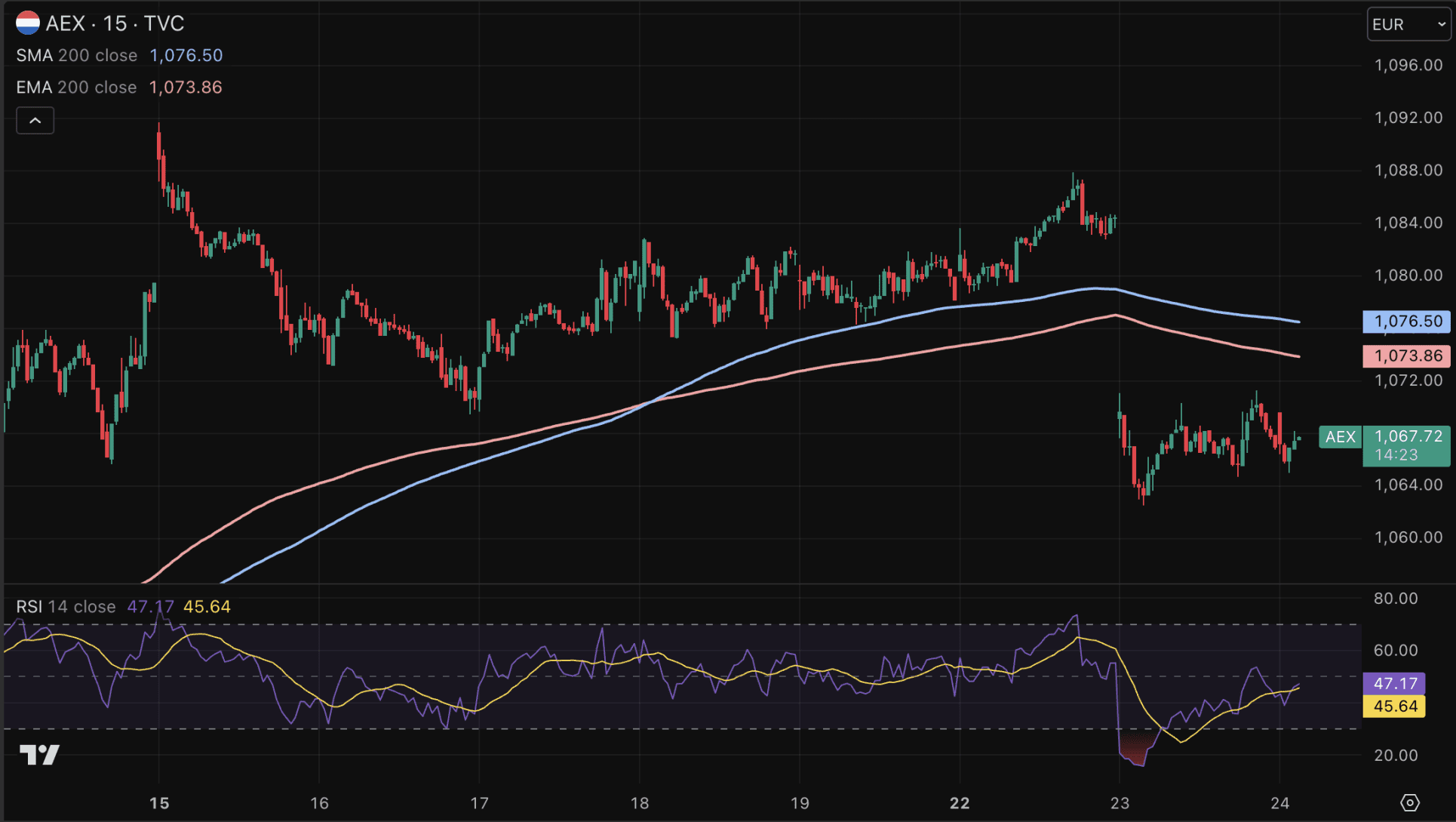1456x822 pixels.
Task: Click the AEX symbol tag on price axis
Action: tap(1340, 436)
